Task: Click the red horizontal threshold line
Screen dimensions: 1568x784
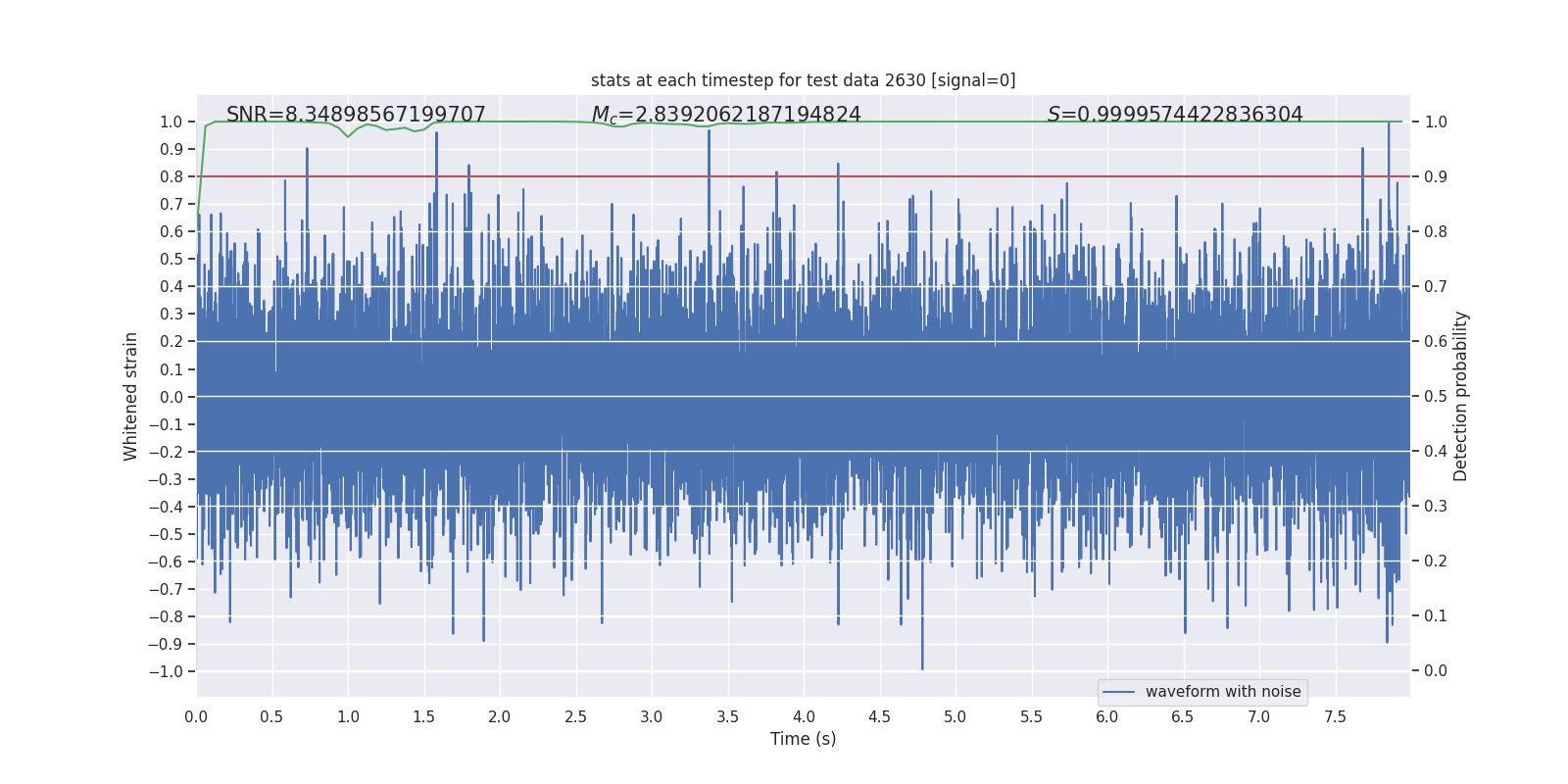Action: pyautogui.click(x=803, y=176)
